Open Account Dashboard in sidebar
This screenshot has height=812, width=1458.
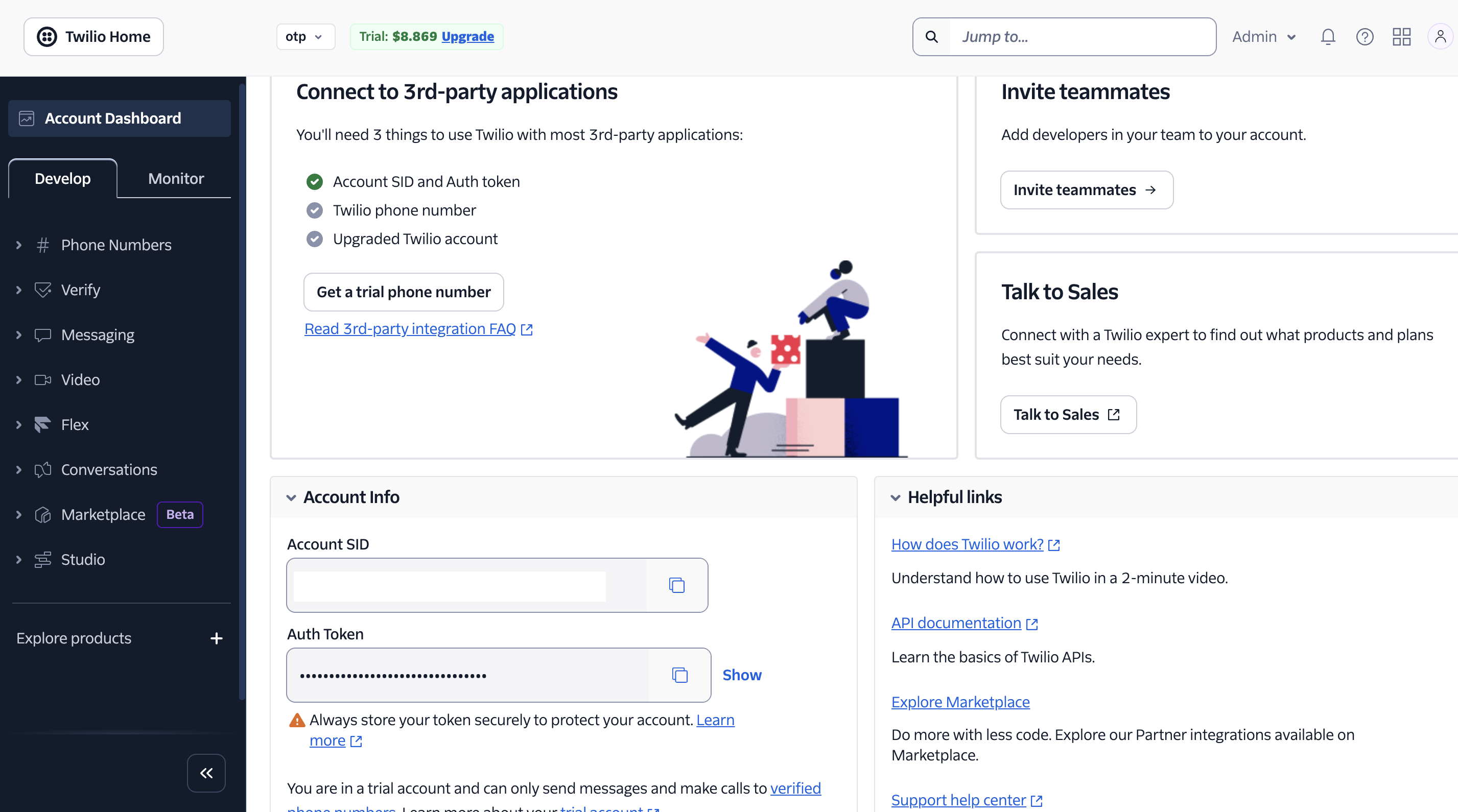pos(120,118)
